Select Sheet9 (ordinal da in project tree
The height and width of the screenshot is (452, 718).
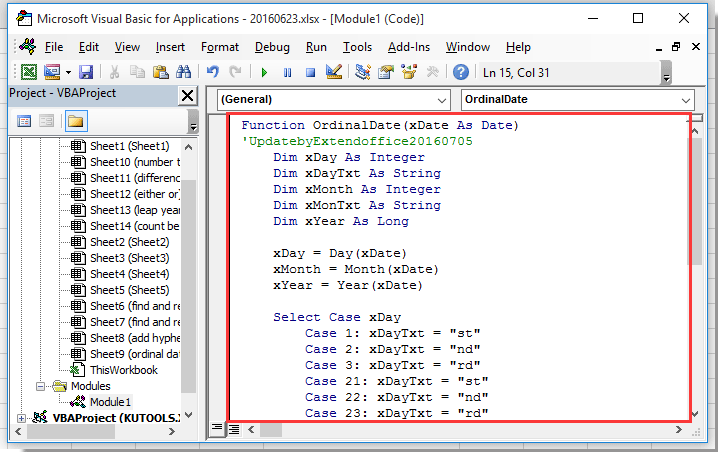coord(135,354)
